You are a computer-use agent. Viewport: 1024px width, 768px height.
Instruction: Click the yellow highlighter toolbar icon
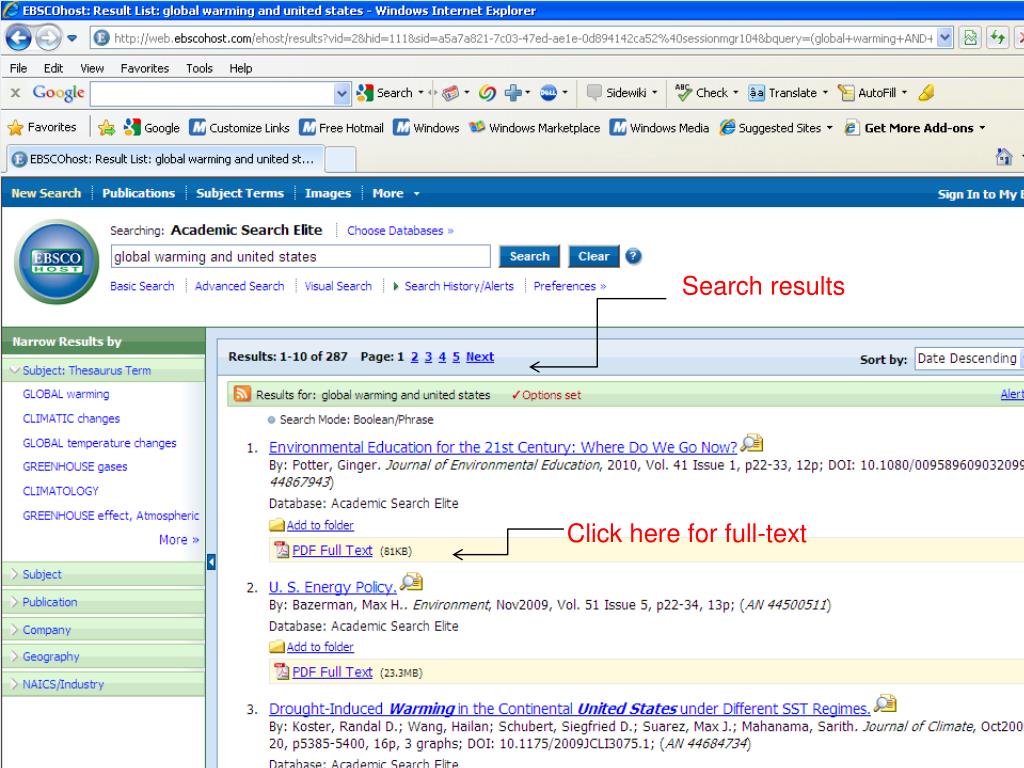(926, 93)
